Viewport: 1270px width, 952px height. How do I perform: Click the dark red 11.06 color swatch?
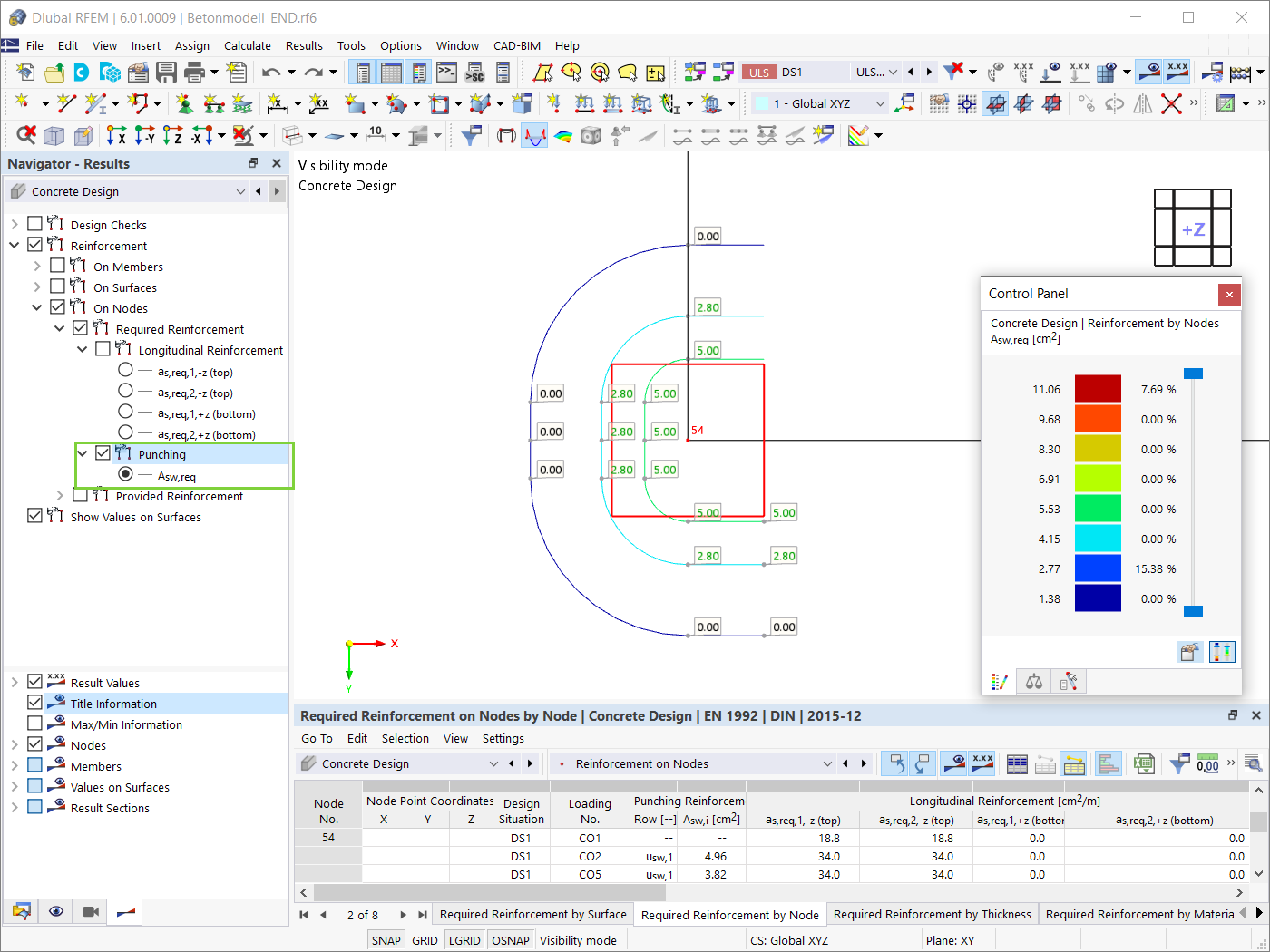click(1098, 388)
